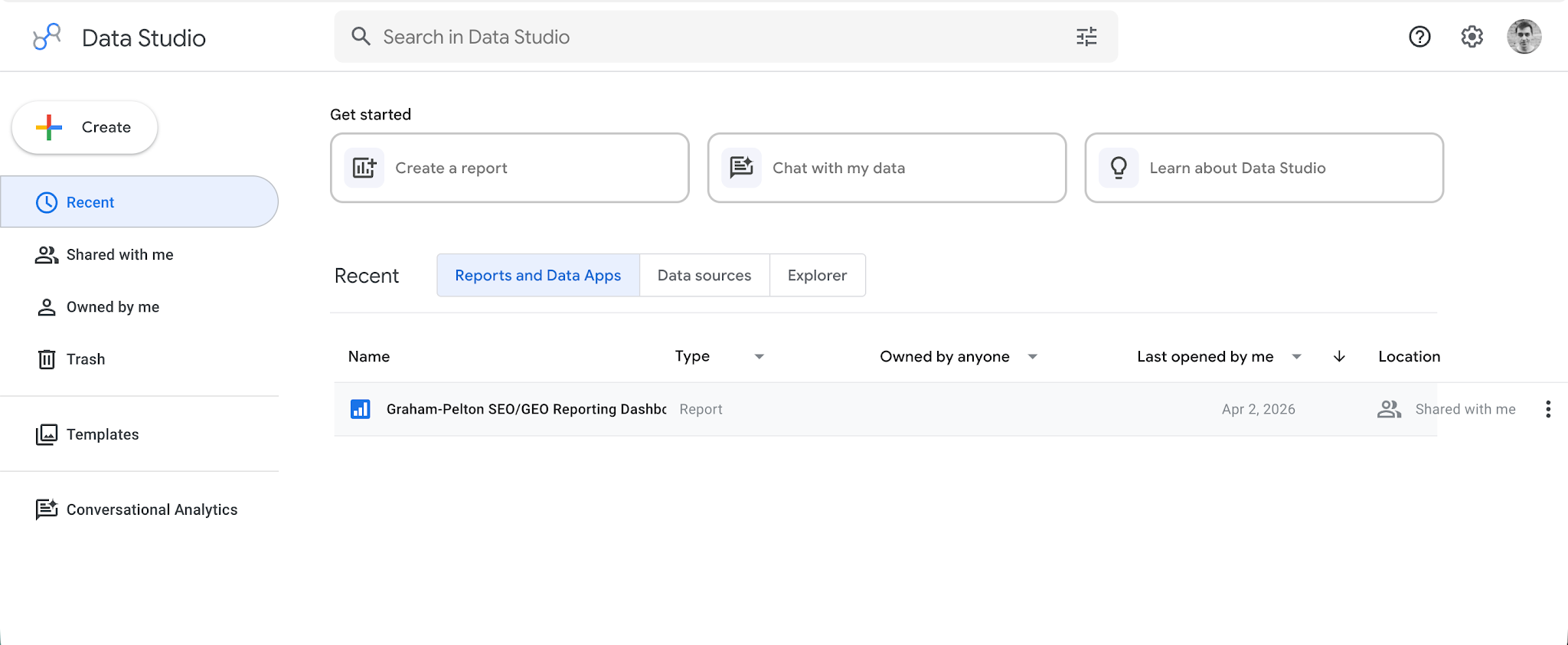This screenshot has width=1568, height=645.
Task: Select Owned by me in sidebar
Action: pyautogui.click(x=139, y=307)
